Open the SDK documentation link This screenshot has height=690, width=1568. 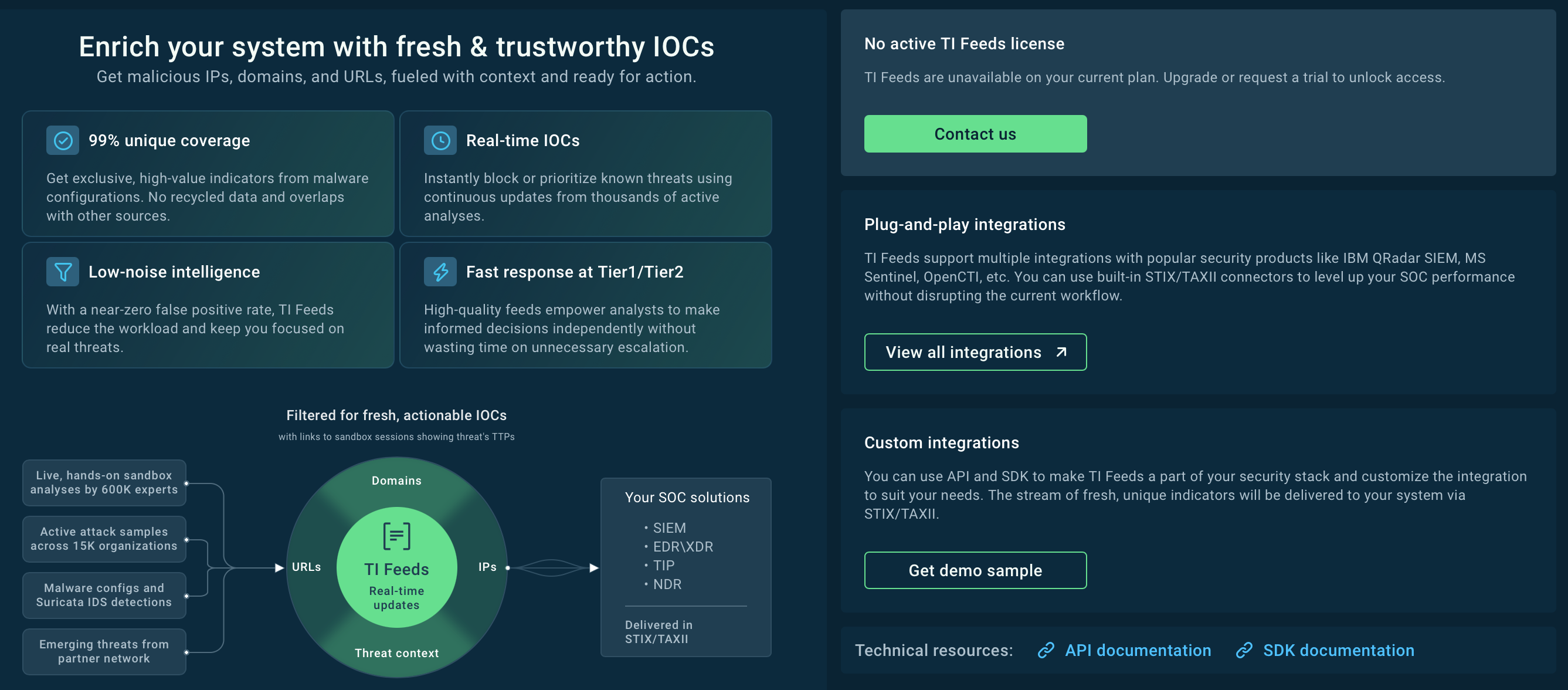click(1338, 651)
